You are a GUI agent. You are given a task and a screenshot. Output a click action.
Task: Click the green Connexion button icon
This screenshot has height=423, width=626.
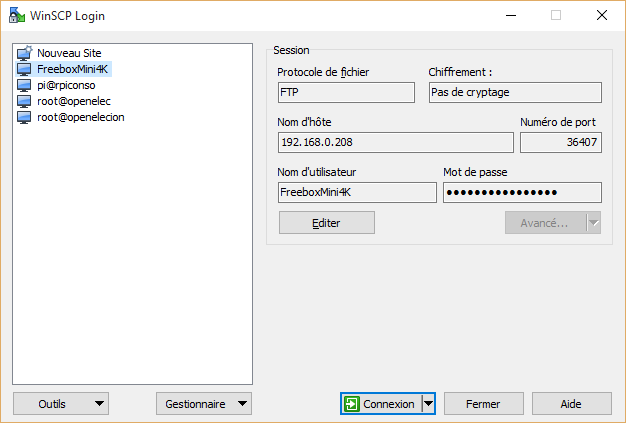pos(352,404)
